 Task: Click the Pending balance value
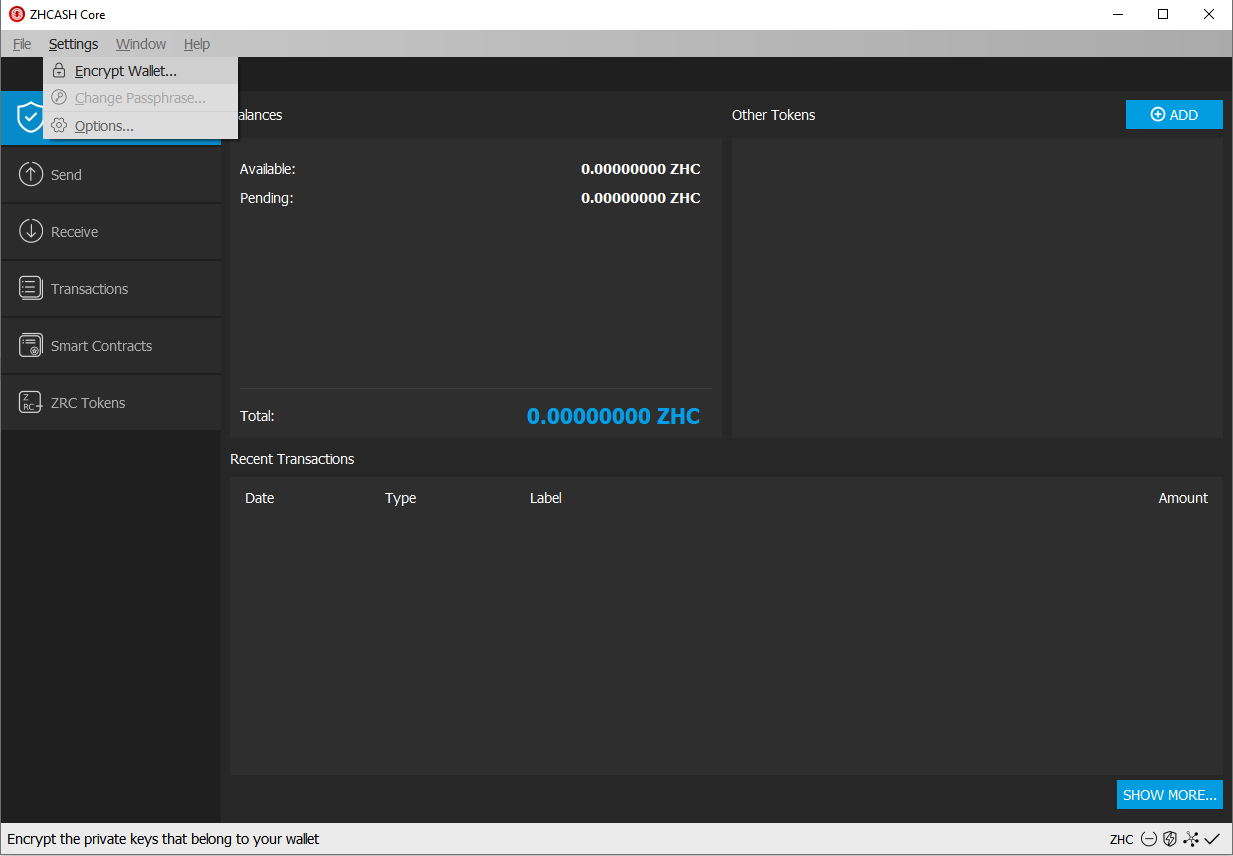[x=640, y=198]
